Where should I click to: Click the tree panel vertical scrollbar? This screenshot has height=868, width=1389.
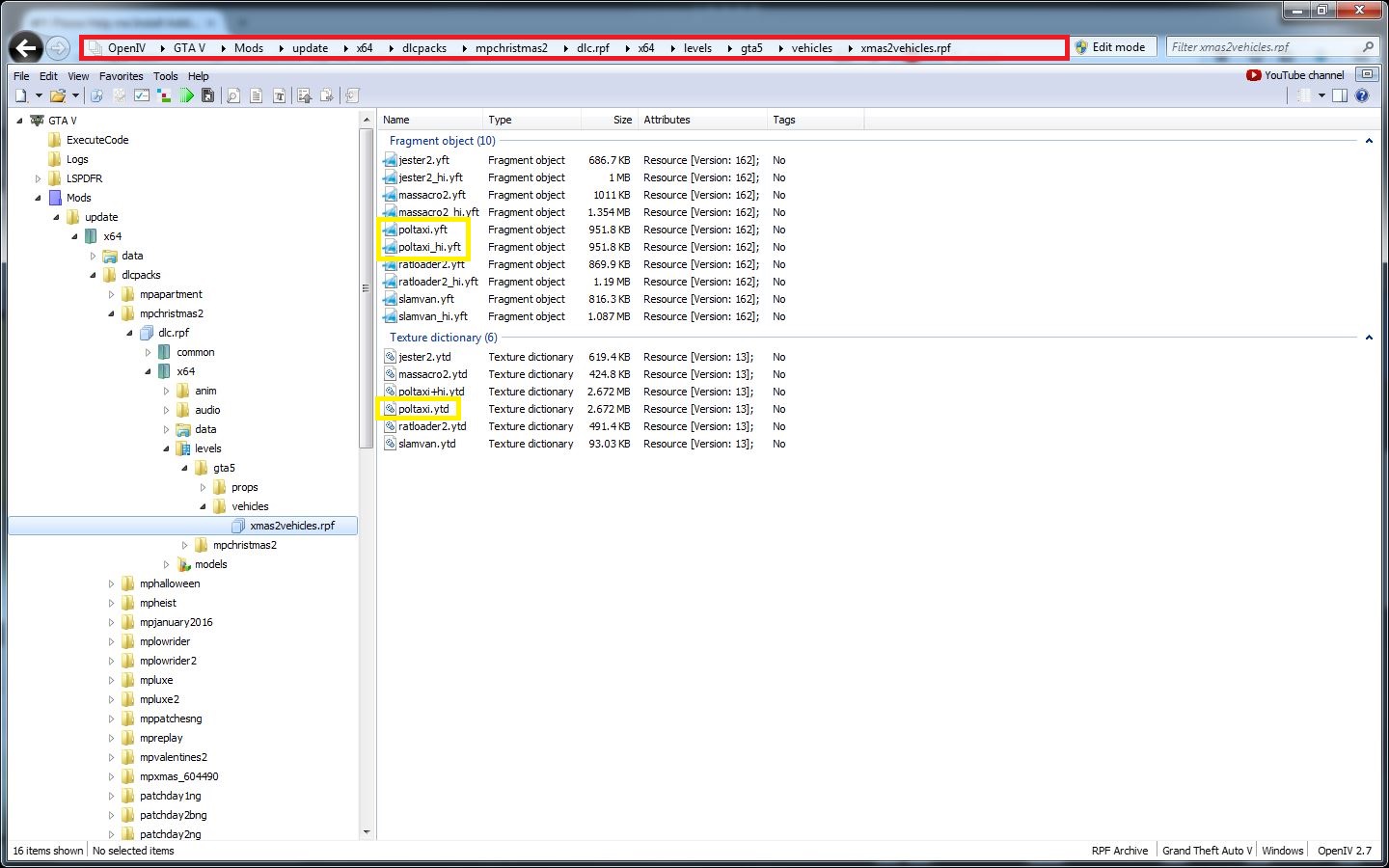(367, 287)
